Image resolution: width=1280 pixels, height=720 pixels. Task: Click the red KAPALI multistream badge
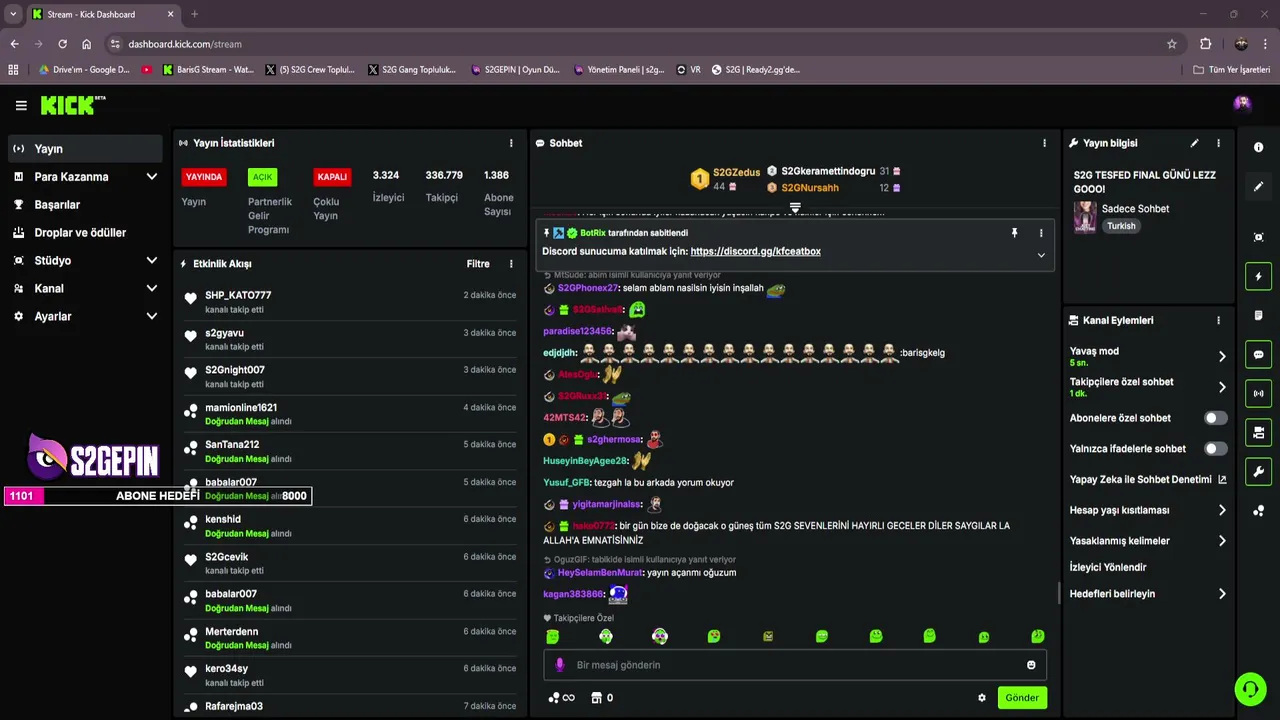click(x=332, y=177)
